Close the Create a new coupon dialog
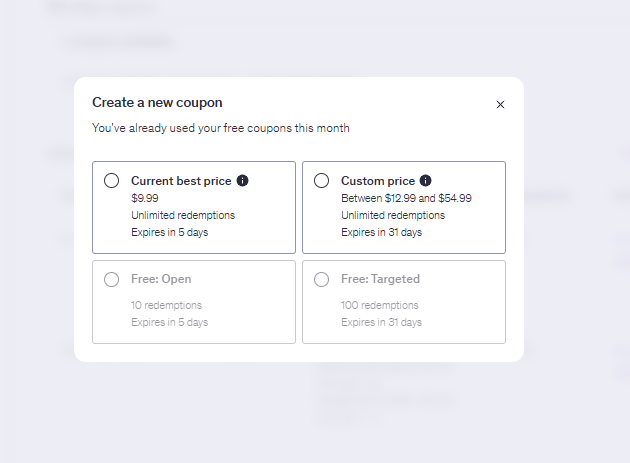The height and width of the screenshot is (463, 630). pos(500,104)
